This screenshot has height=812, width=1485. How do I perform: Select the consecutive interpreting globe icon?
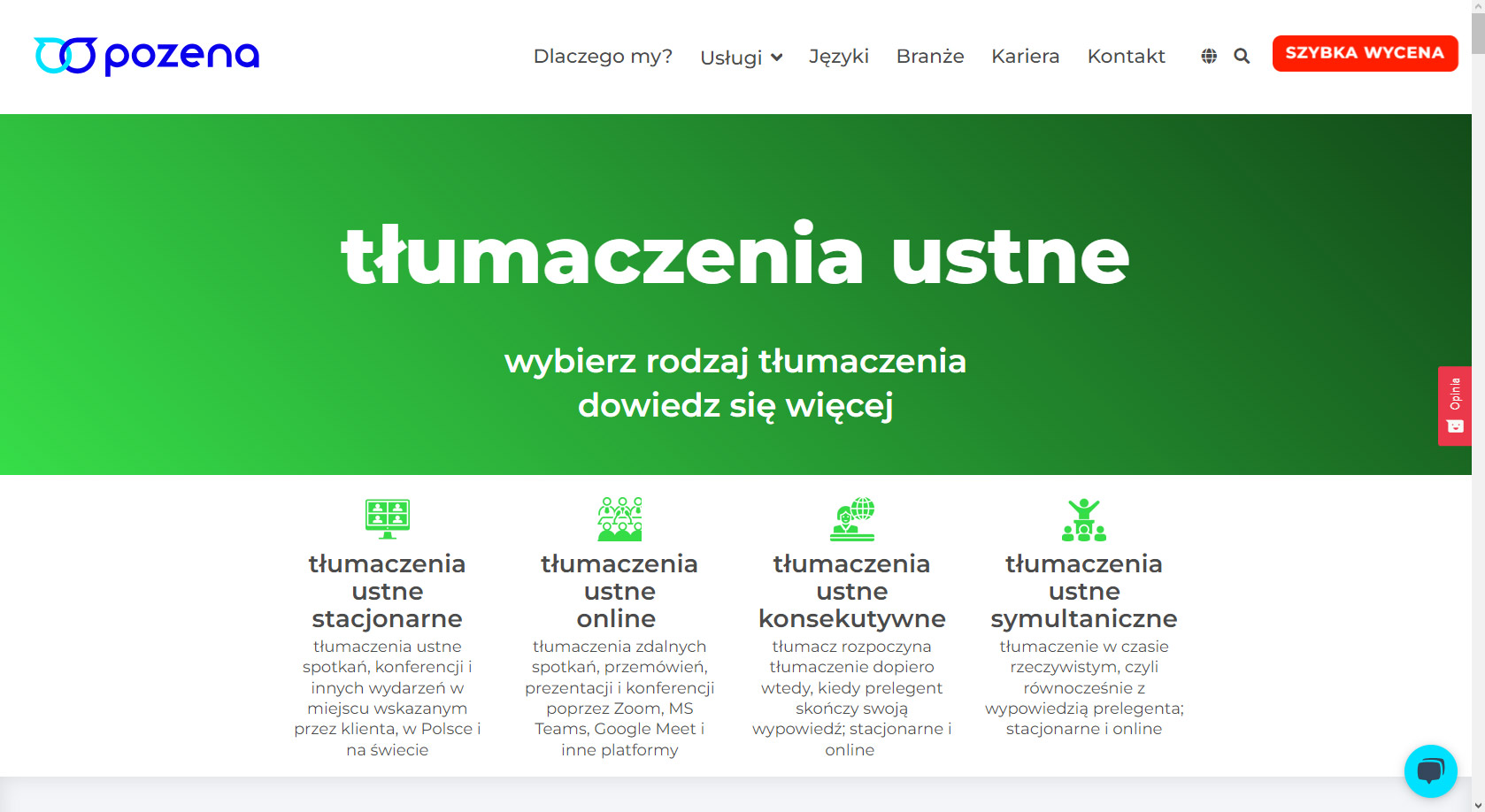pyautogui.click(x=852, y=518)
